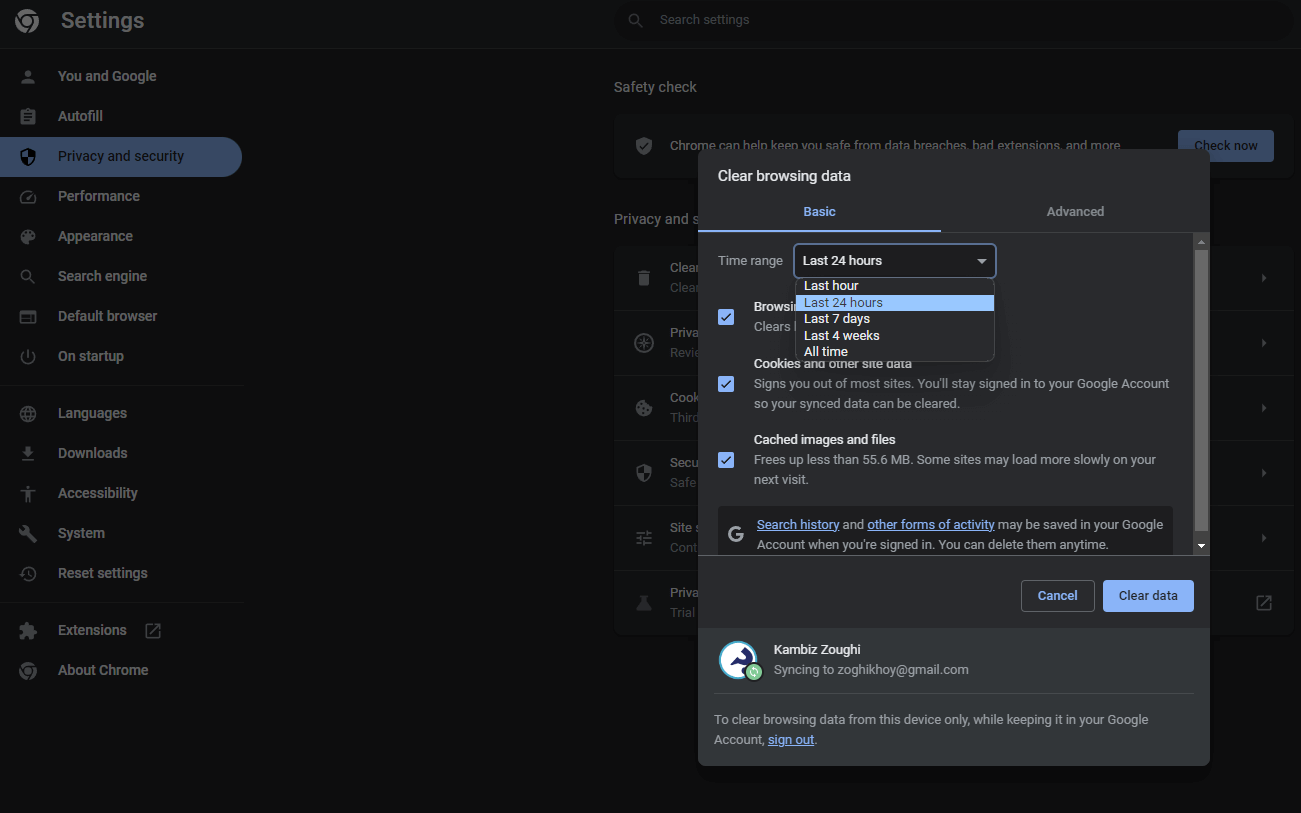Open external link icon in Privacy Sandbox row

[x=1264, y=602]
